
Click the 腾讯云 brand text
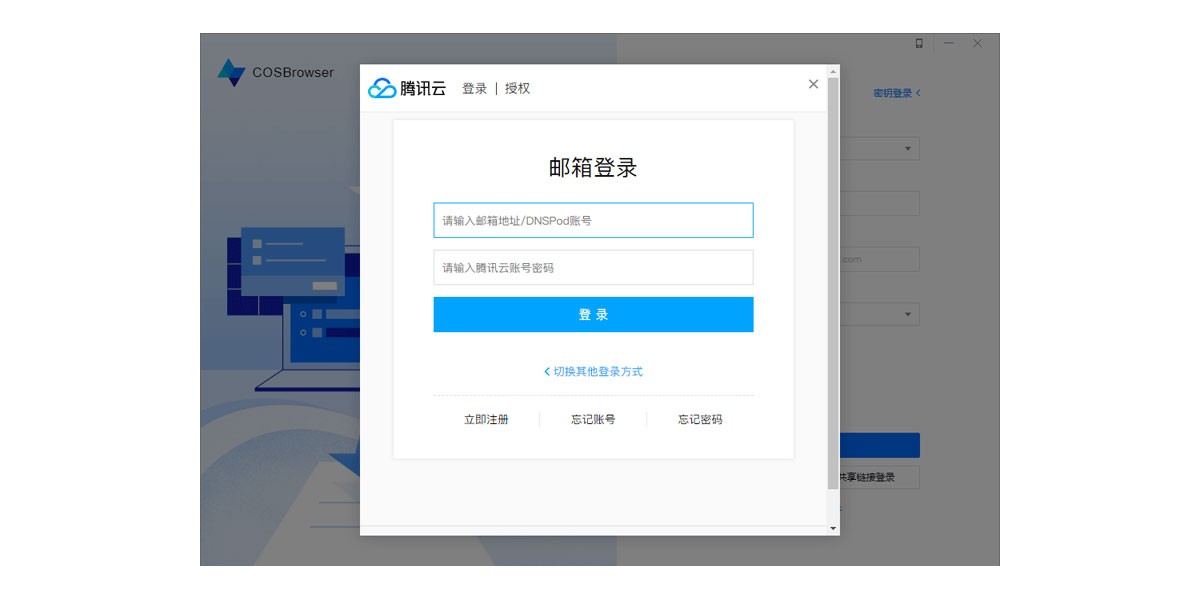pos(423,88)
